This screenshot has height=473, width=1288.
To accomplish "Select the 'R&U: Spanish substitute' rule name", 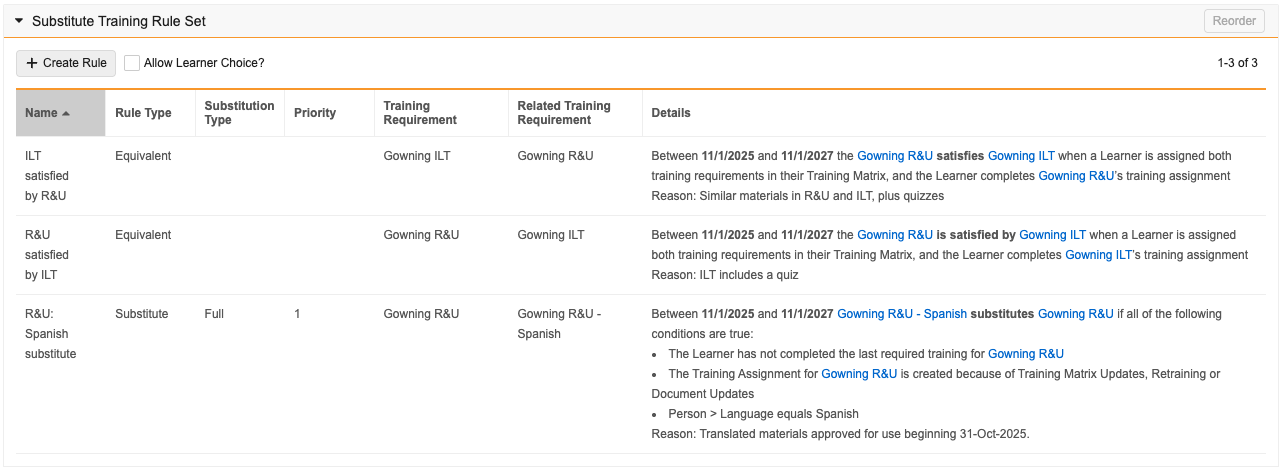I will [50, 334].
